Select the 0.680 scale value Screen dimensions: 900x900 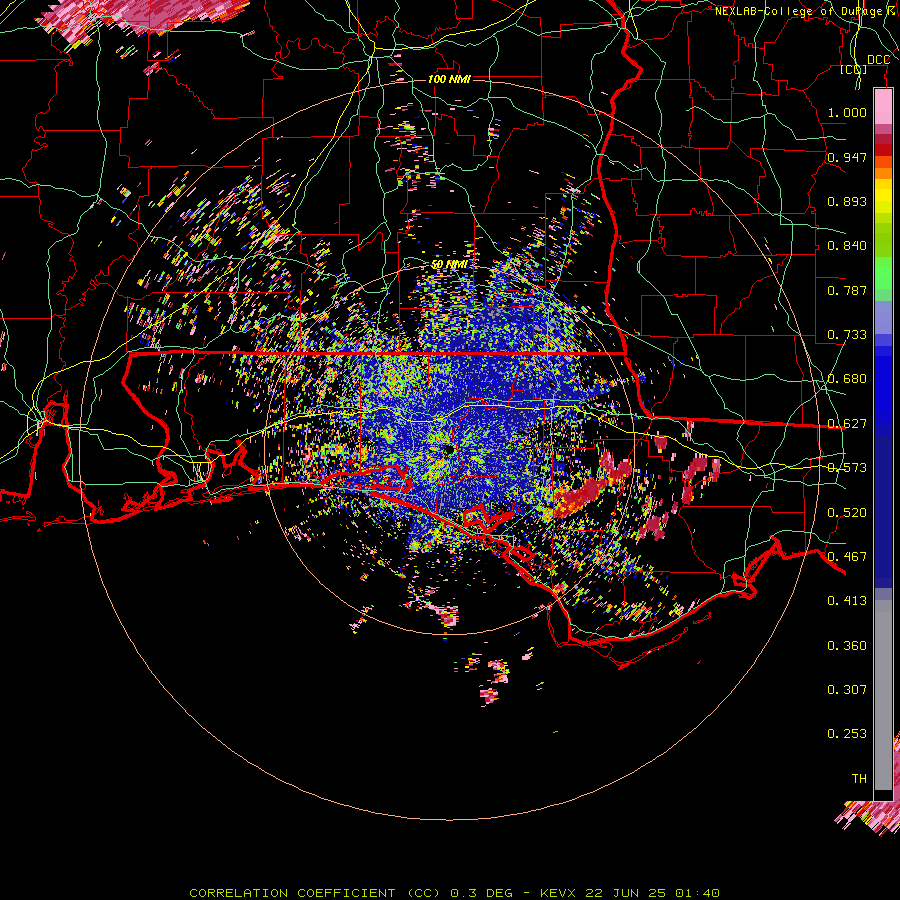coord(847,378)
